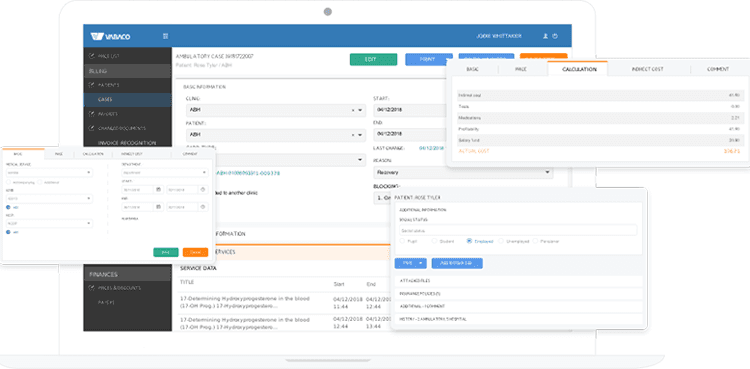This screenshot has height=369, width=750.
Task: Click the last change date link
Action: pyautogui.click(x=431, y=148)
